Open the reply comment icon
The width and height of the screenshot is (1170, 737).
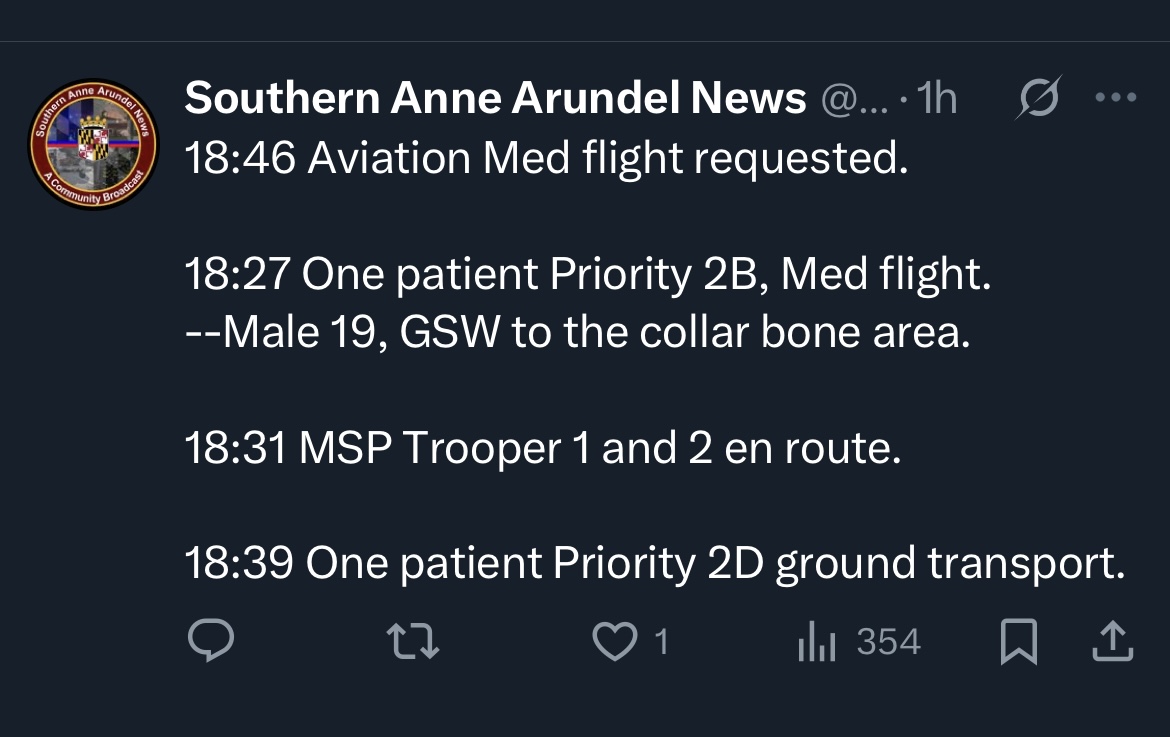click(211, 641)
